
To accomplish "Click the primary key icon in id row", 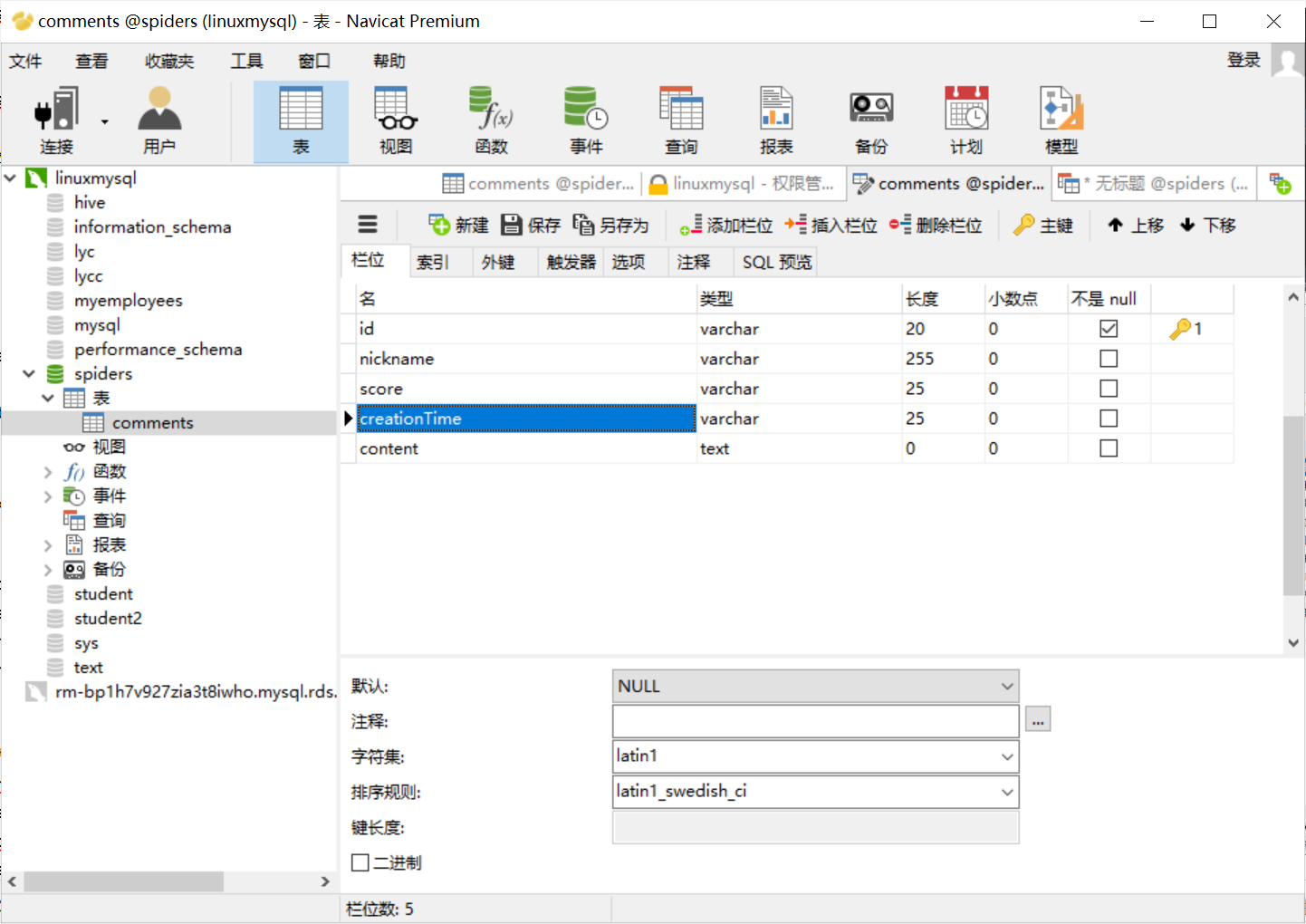I will (1180, 329).
